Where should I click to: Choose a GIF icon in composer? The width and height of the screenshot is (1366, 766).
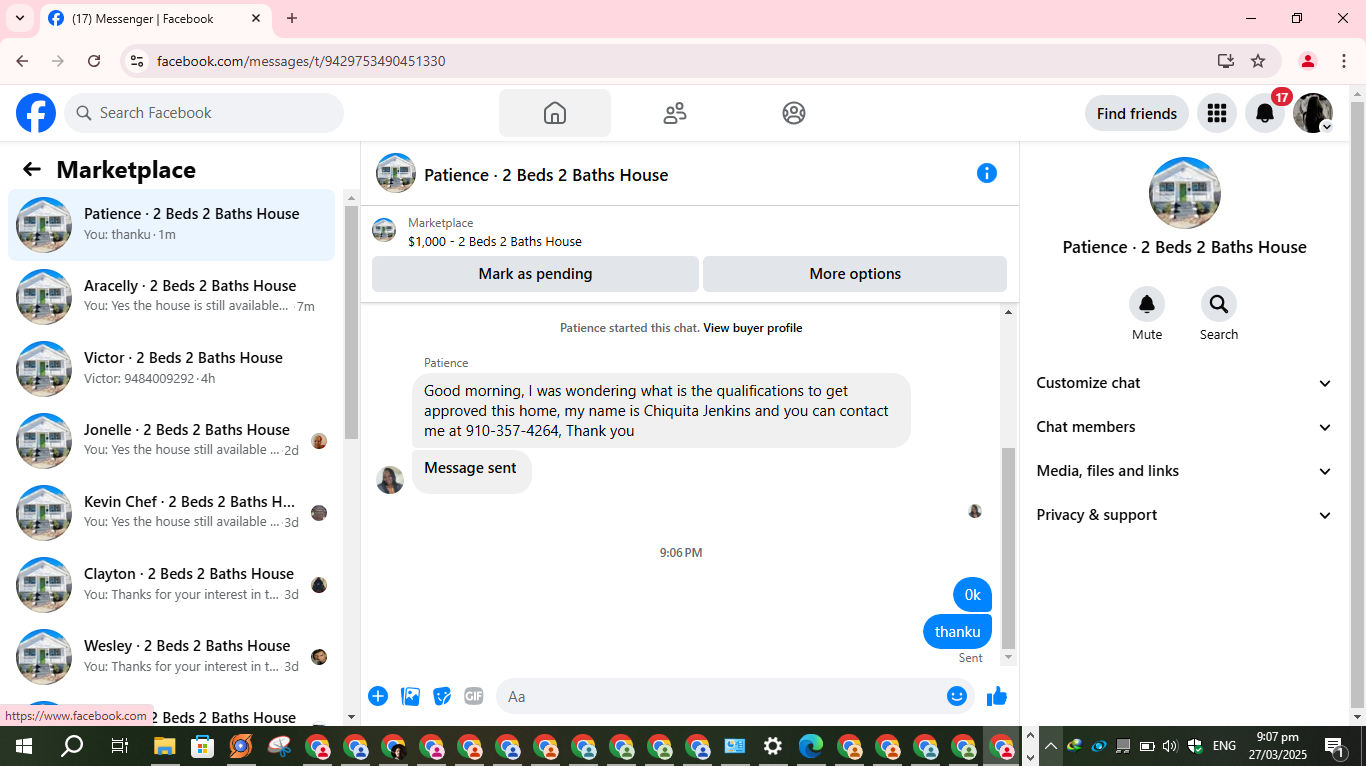pos(474,696)
